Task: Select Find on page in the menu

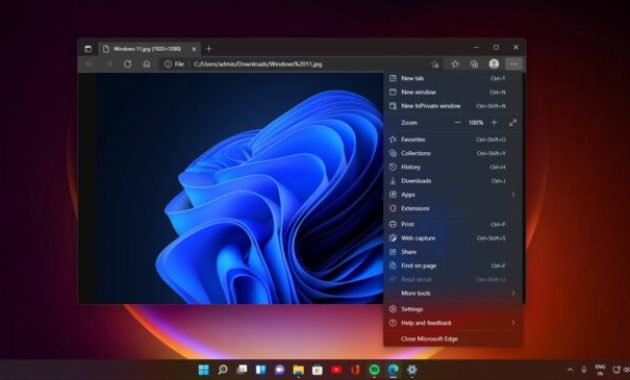Action: [453, 266]
